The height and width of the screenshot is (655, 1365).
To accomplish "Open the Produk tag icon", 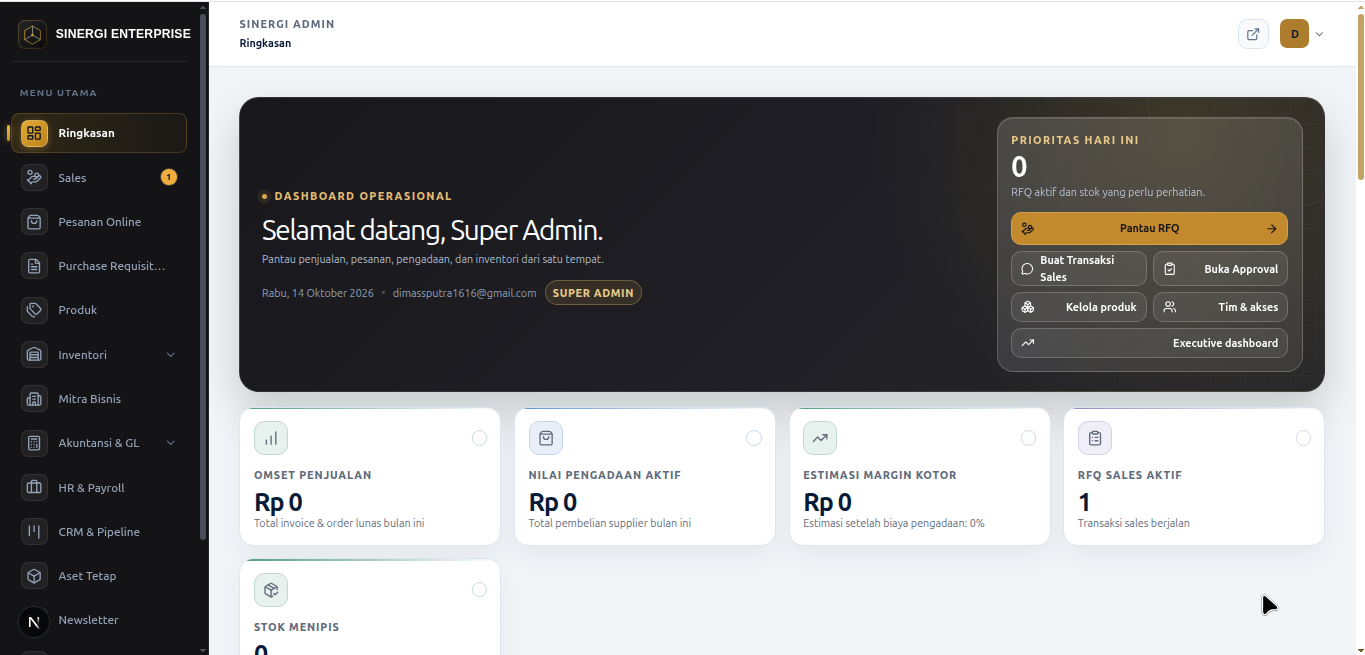I will tap(34, 310).
